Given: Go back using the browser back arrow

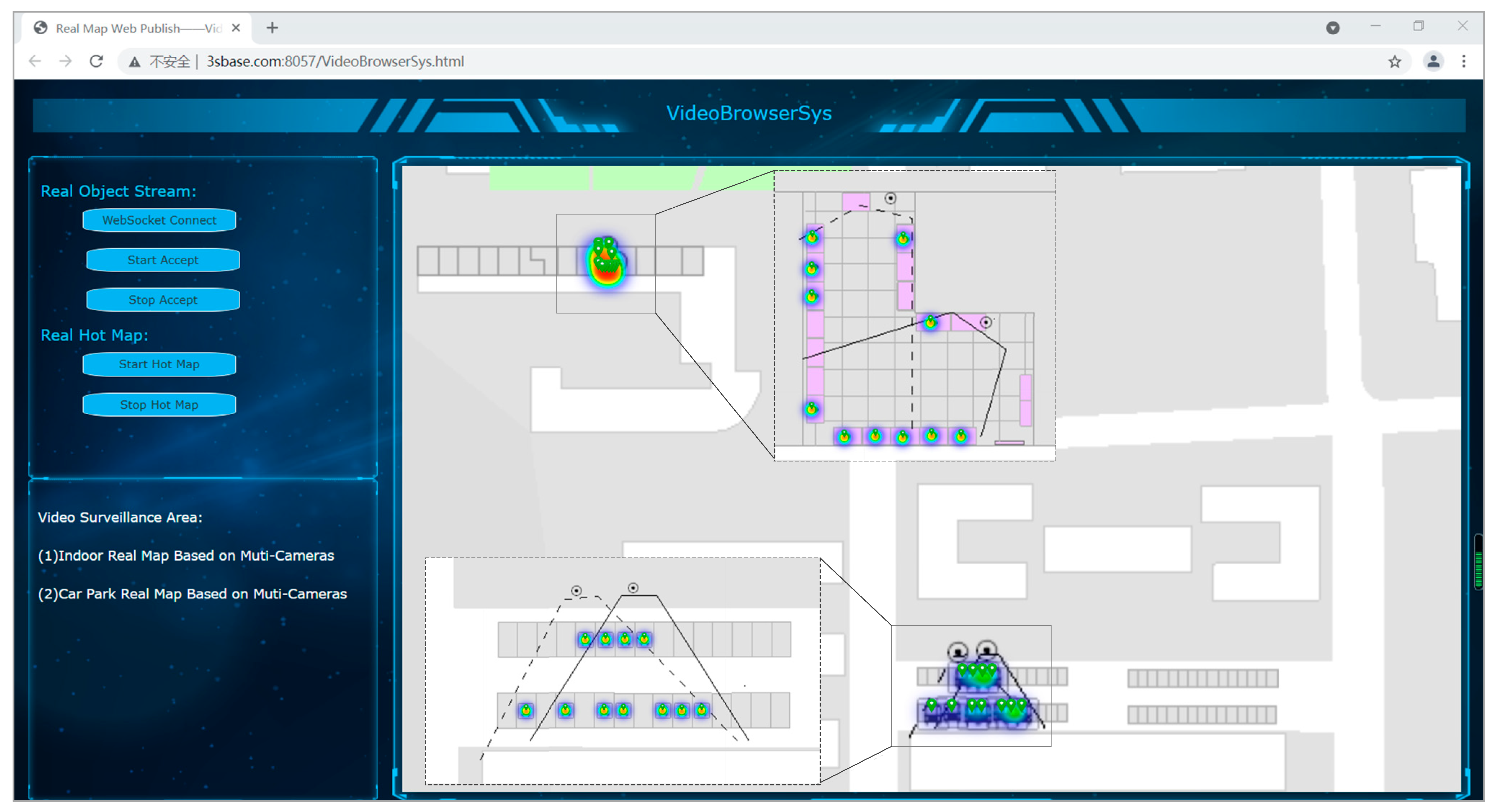Looking at the screenshot, I should pyautogui.click(x=35, y=61).
